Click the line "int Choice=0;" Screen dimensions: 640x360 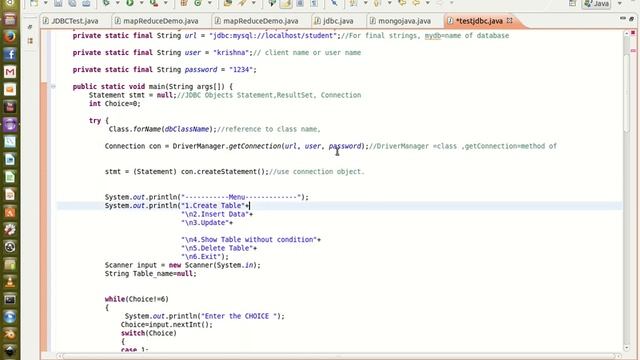(114, 104)
